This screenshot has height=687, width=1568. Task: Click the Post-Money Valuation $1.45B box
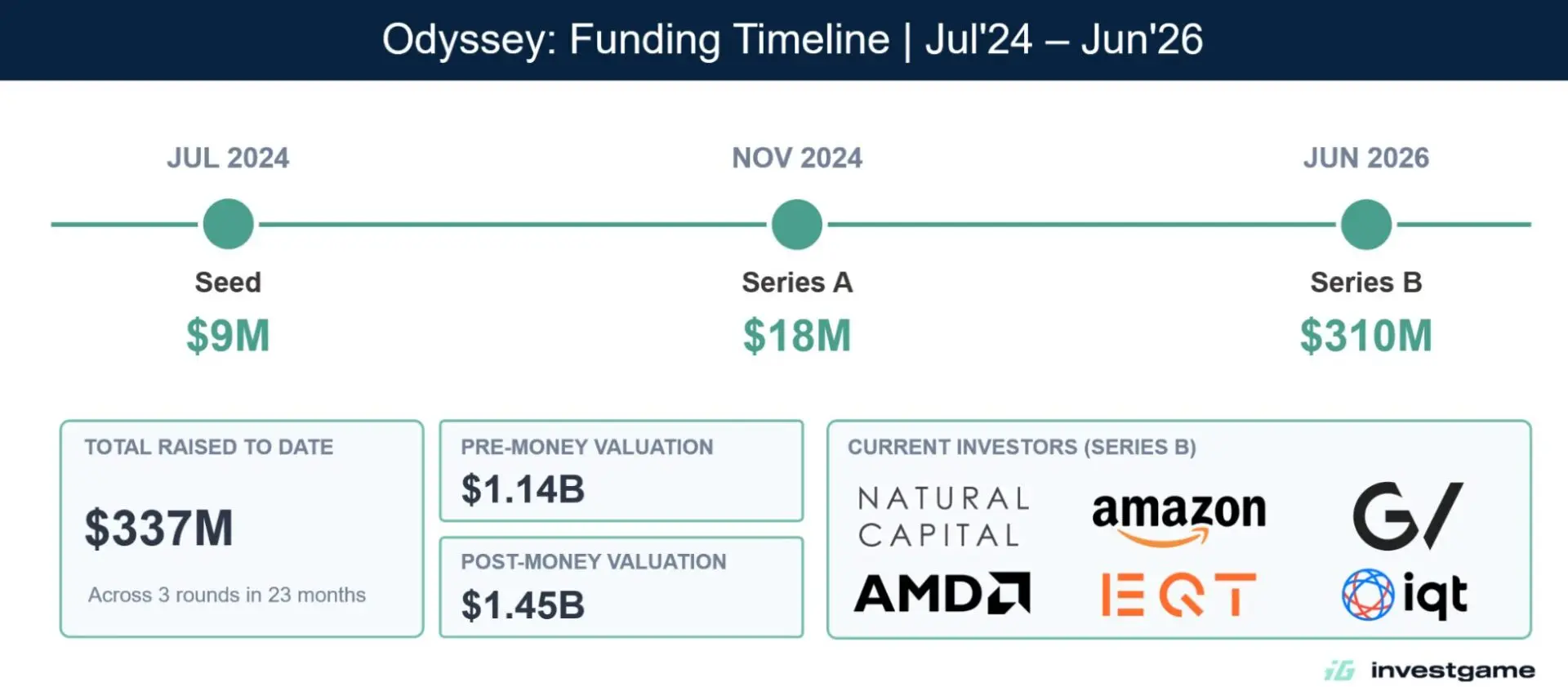(621, 587)
